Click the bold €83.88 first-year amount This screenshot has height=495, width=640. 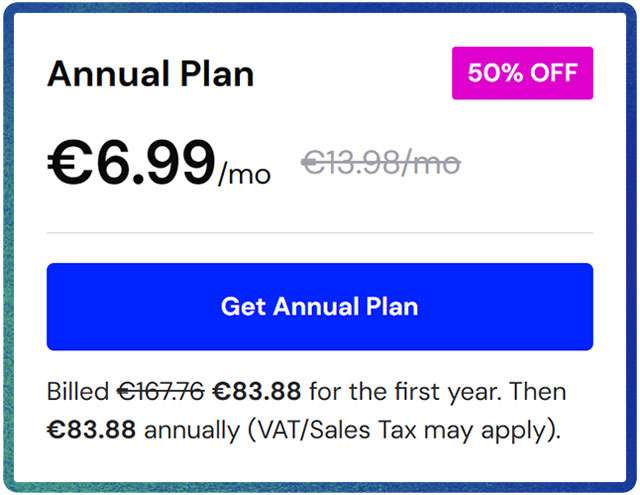pos(256,389)
